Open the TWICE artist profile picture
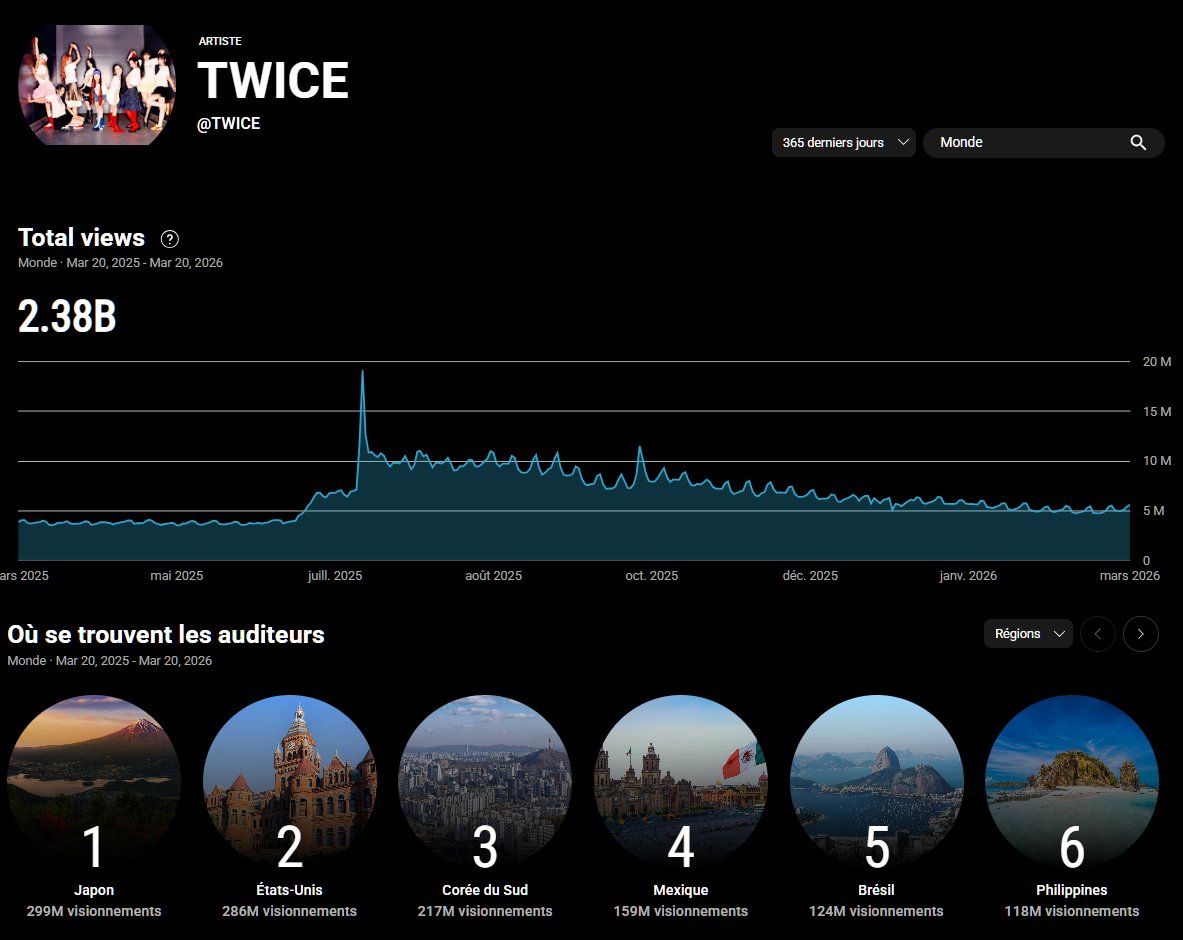 point(97,84)
